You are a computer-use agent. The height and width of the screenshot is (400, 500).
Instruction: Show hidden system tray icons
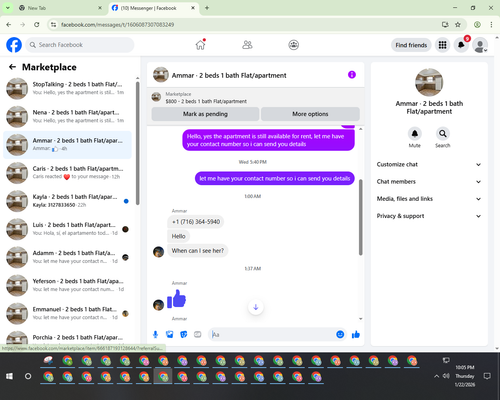(x=436, y=376)
